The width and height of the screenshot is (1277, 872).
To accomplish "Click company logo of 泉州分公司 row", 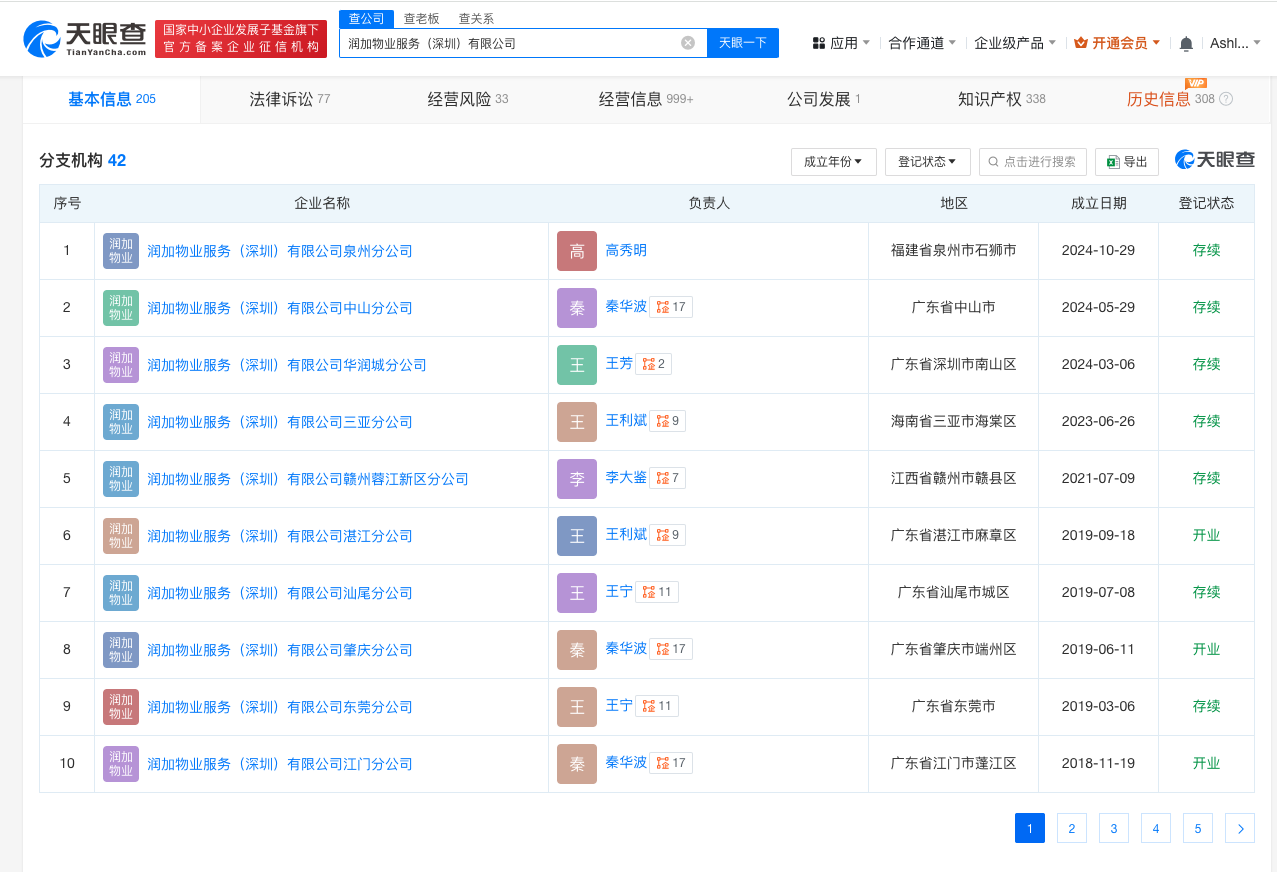I will coord(121,251).
